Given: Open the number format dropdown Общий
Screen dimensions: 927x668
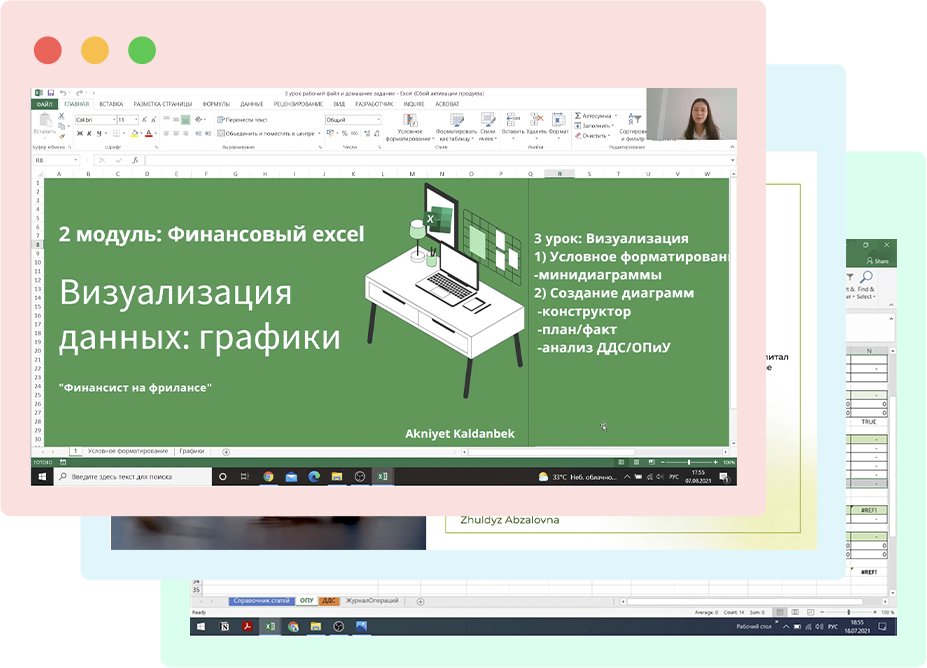Looking at the screenshot, I should [x=378, y=120].
